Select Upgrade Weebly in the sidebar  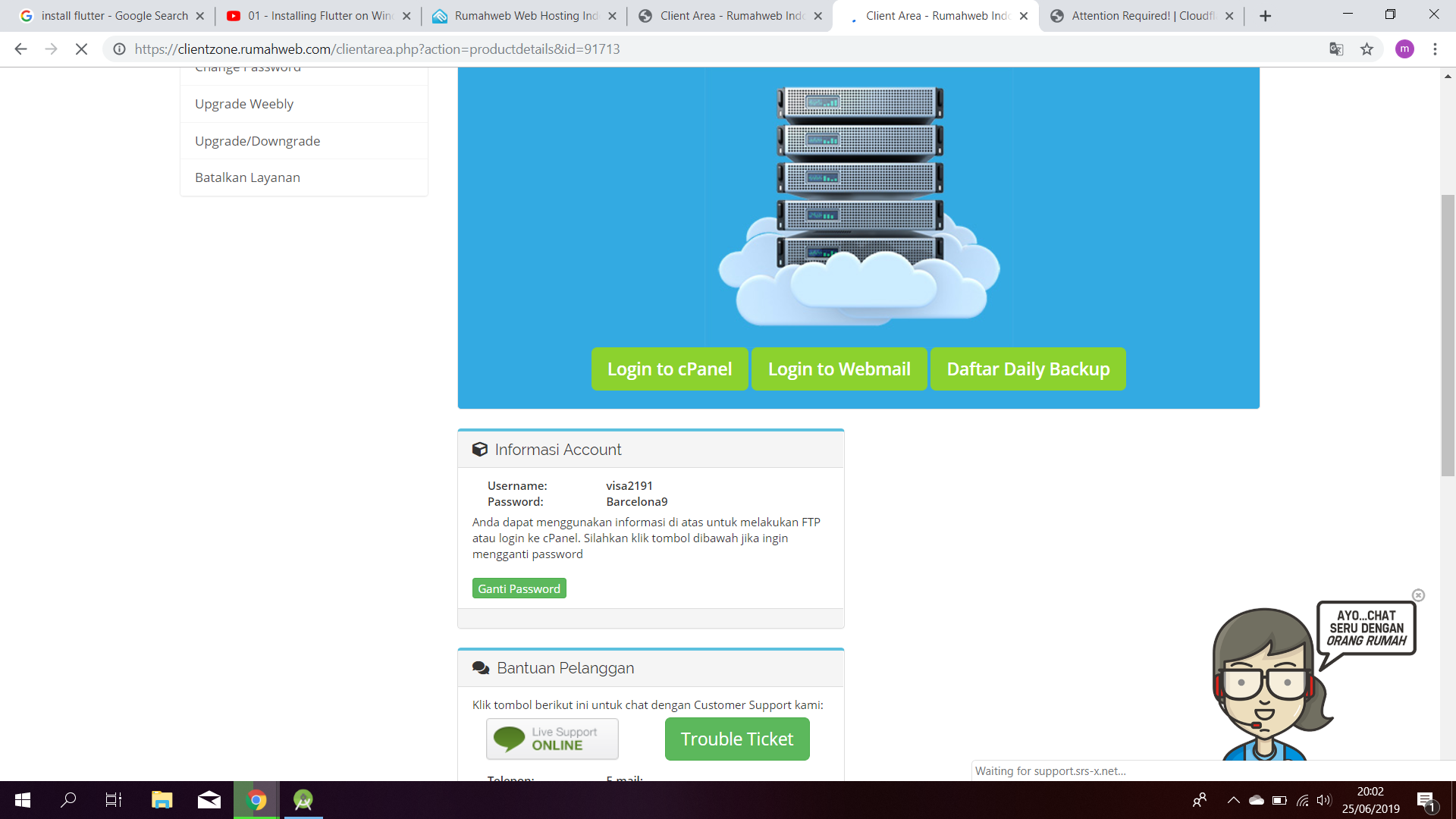[x=304, y=104]
